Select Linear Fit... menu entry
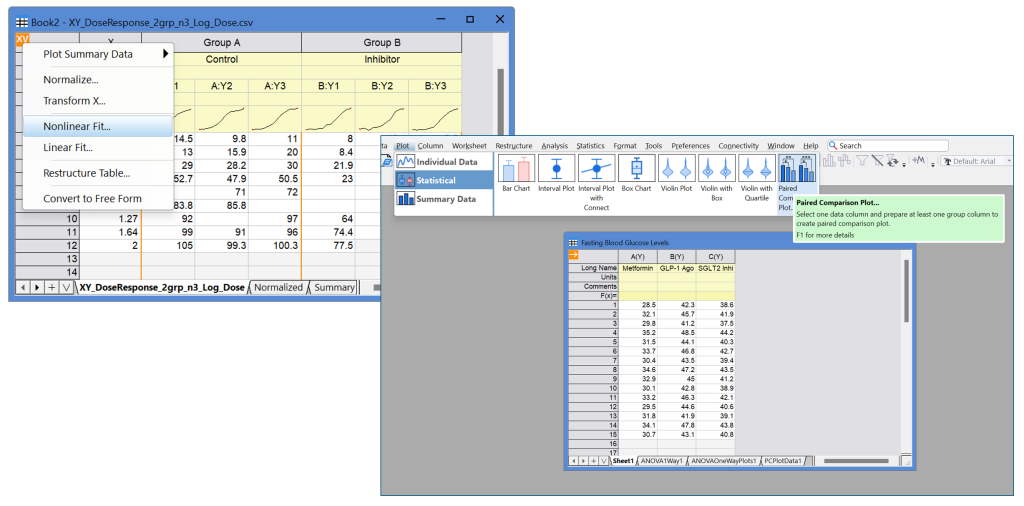This screenshot has width=1024, height=506. pos(98,148)
